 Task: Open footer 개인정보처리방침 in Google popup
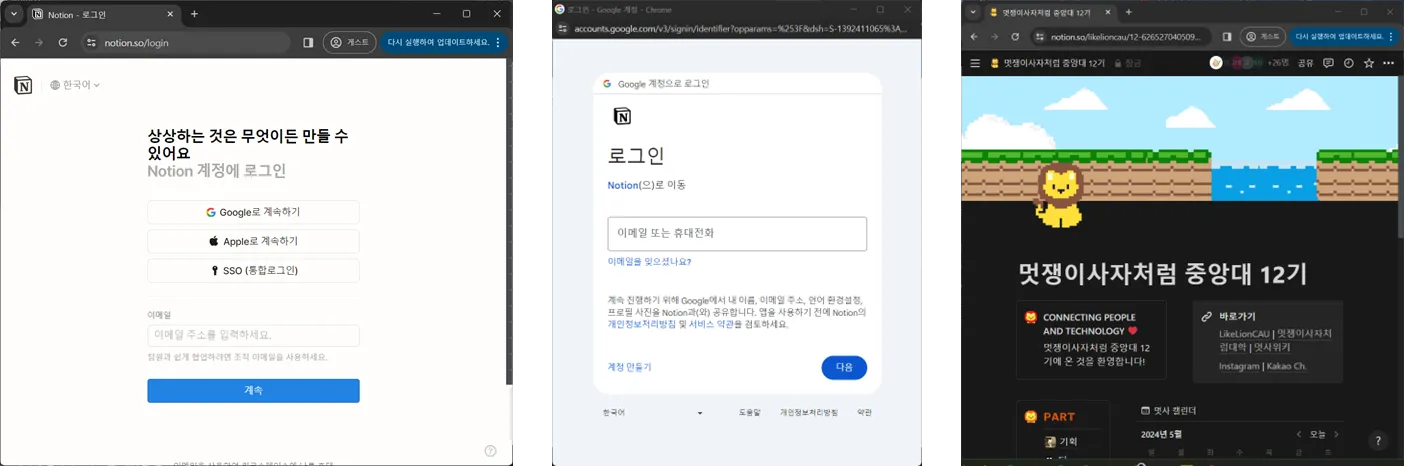point(809,412)
